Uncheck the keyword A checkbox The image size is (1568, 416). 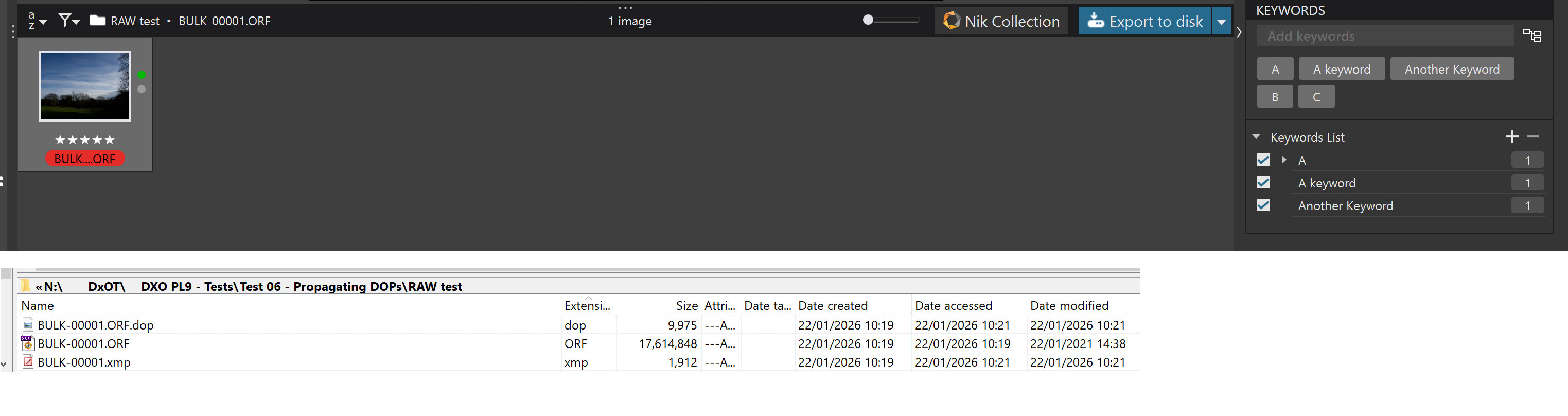1263,160
